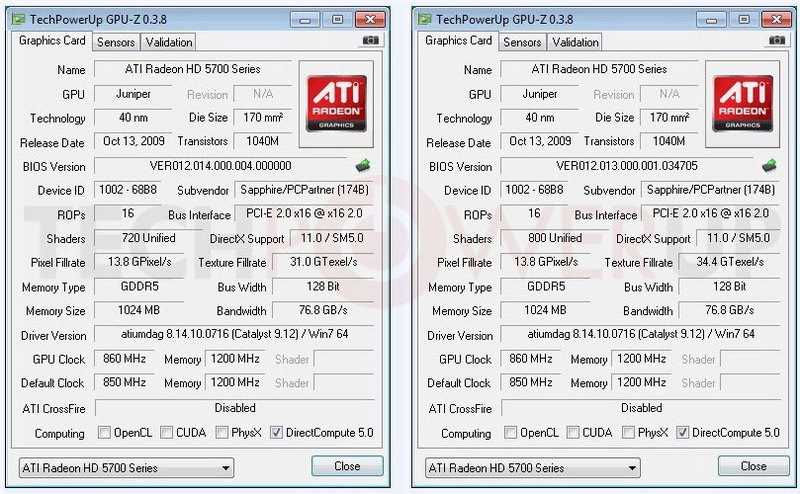
Task: Click the GPU-Z title bar icon in left window
Action: (x=18, y=19)
